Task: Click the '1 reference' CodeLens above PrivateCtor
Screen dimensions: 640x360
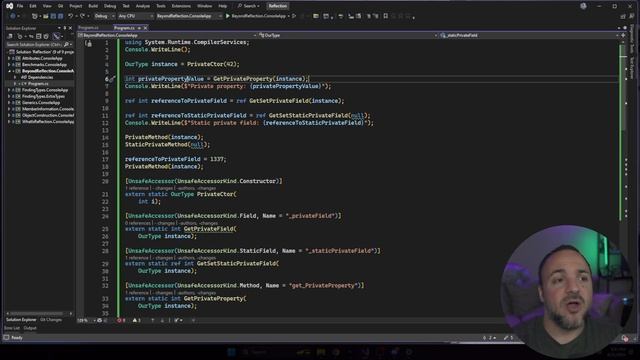Action: click(138, 188)
